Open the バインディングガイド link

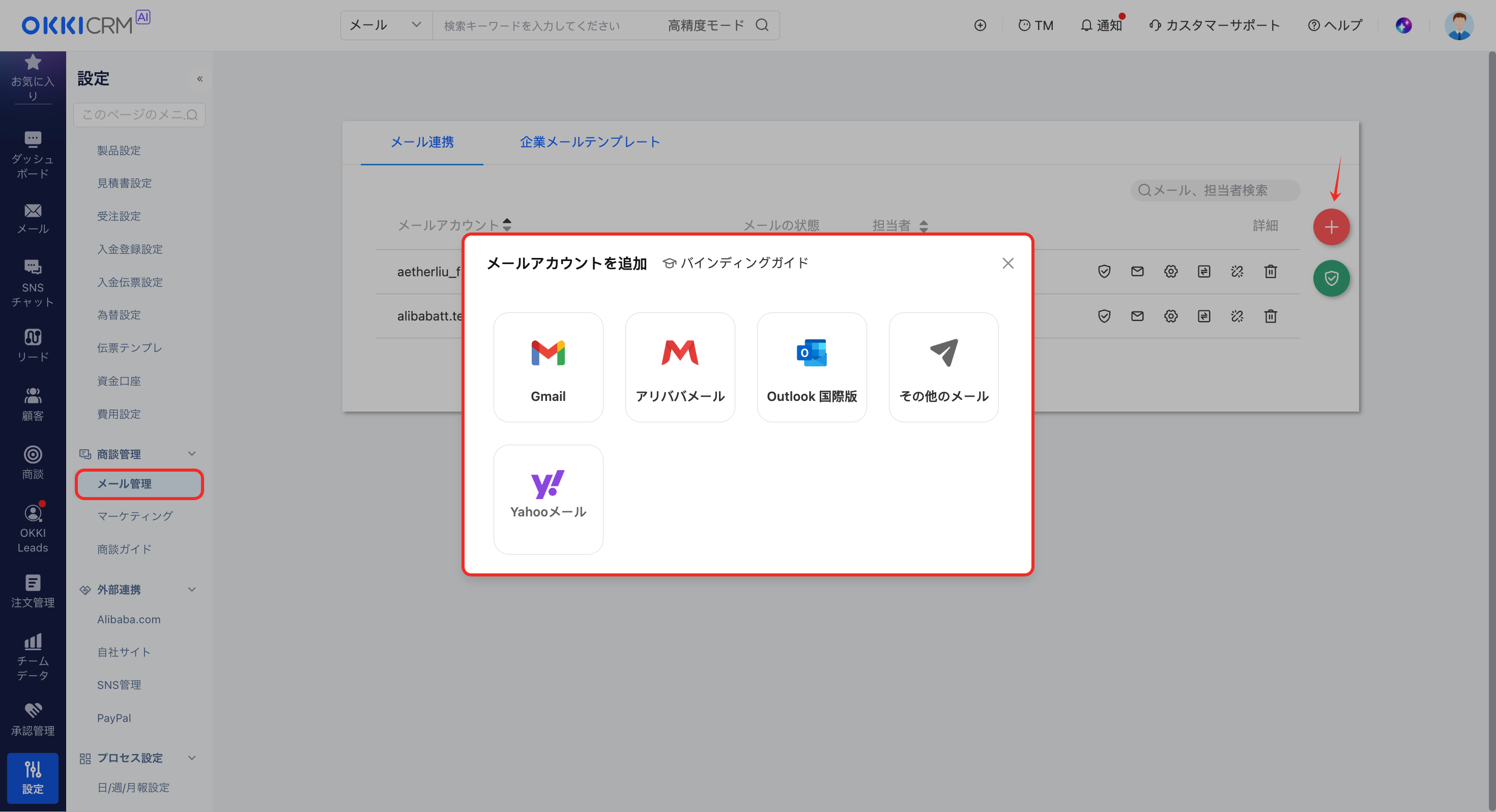735,263
